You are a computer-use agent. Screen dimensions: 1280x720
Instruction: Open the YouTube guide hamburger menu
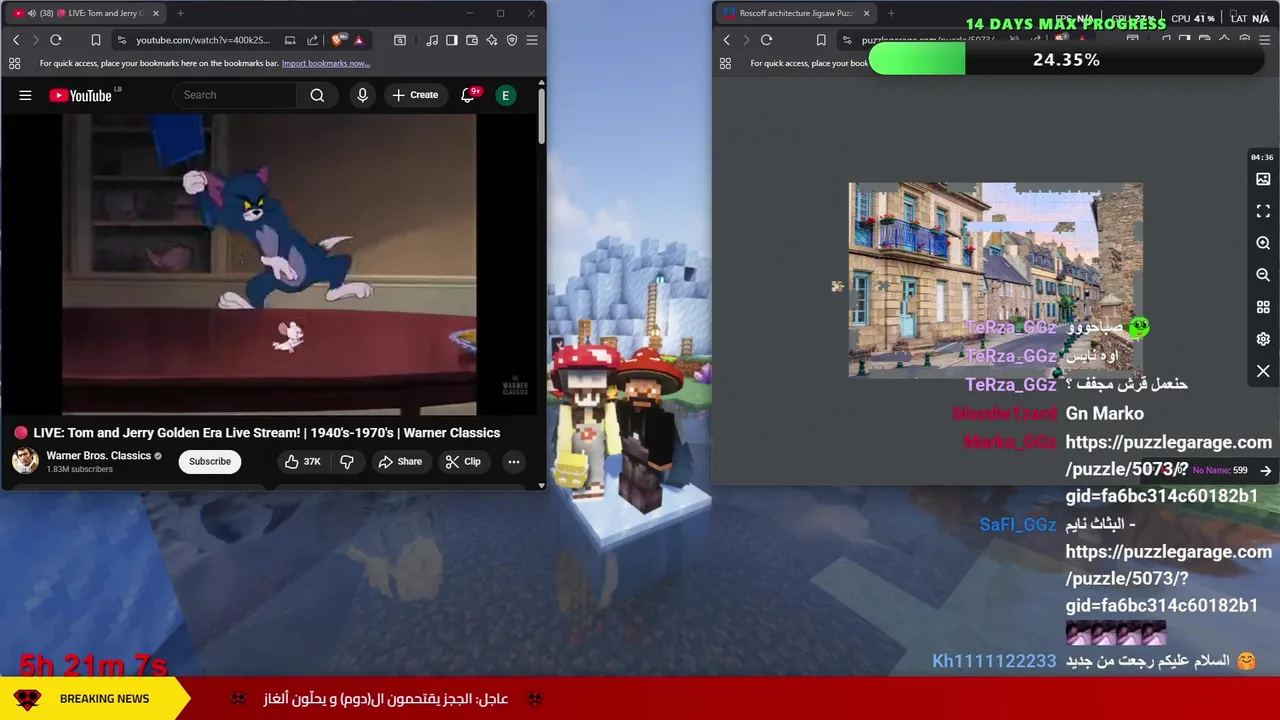tap(25, 95)
